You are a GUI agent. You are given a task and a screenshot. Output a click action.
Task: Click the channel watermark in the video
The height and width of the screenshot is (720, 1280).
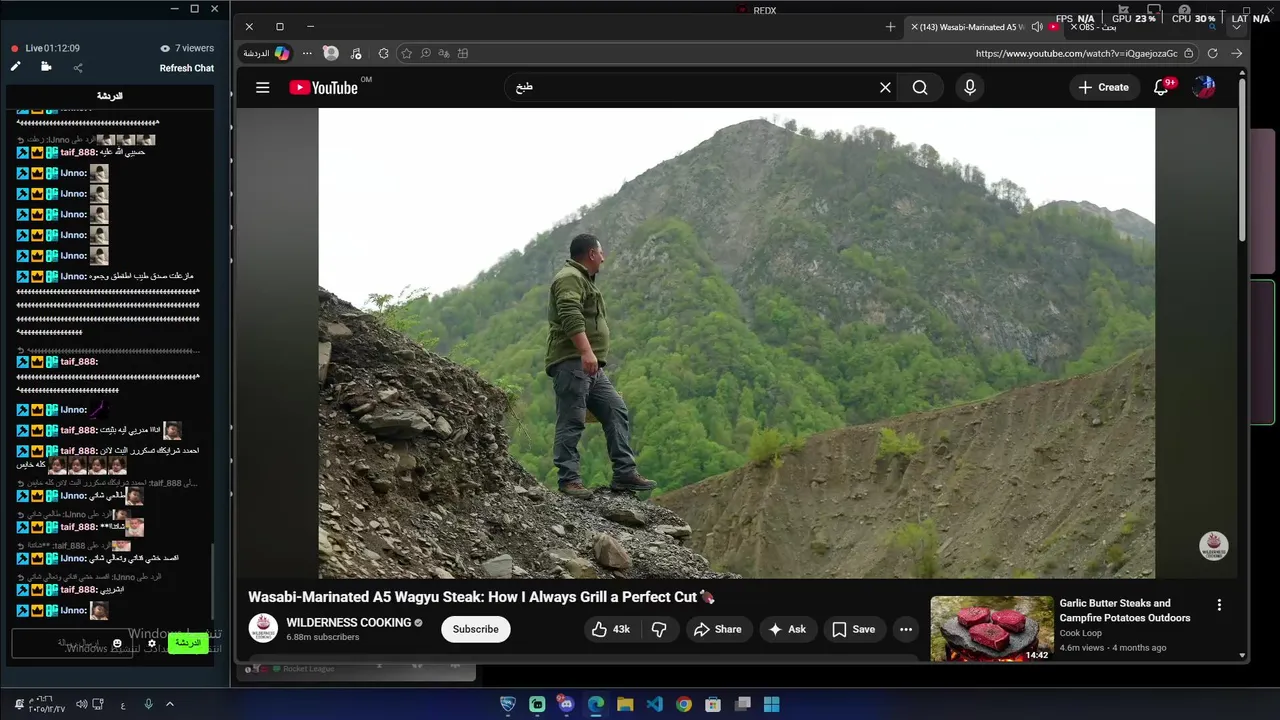pos(1214,546)
